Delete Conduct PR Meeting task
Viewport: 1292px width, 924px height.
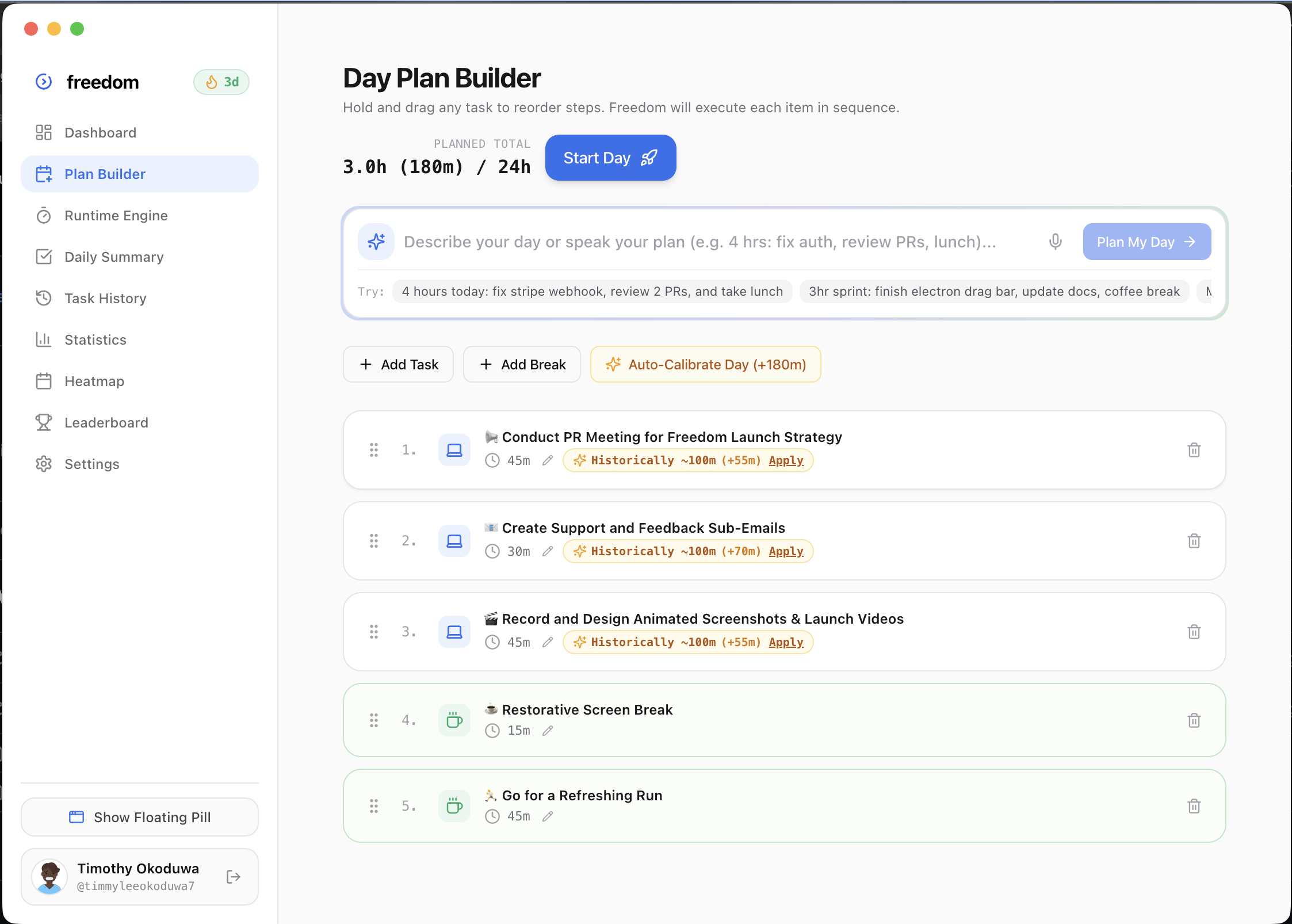pyautogui.click(x=1194, y=450)
